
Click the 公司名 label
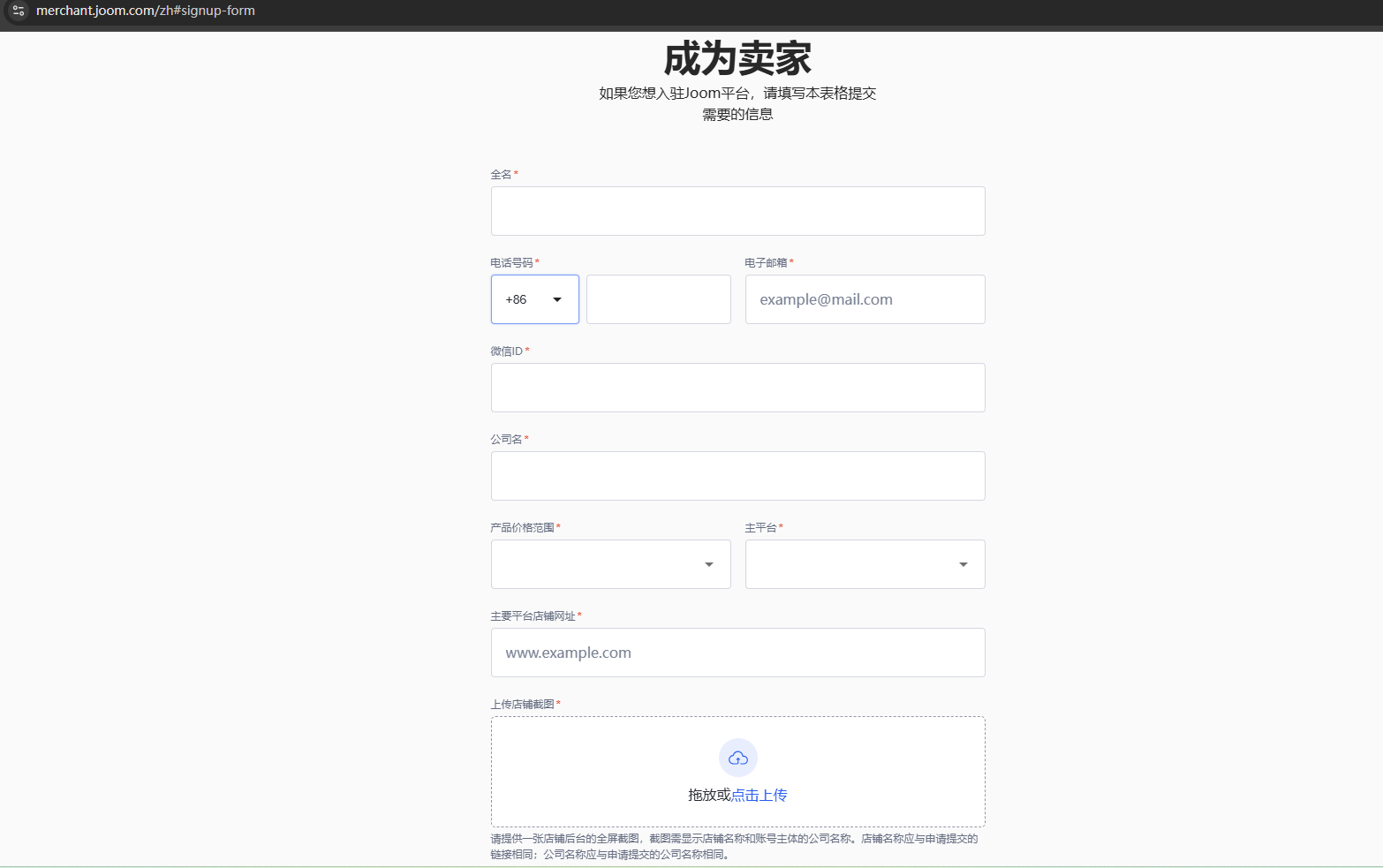pyautogui.click(x=507, y=439)
